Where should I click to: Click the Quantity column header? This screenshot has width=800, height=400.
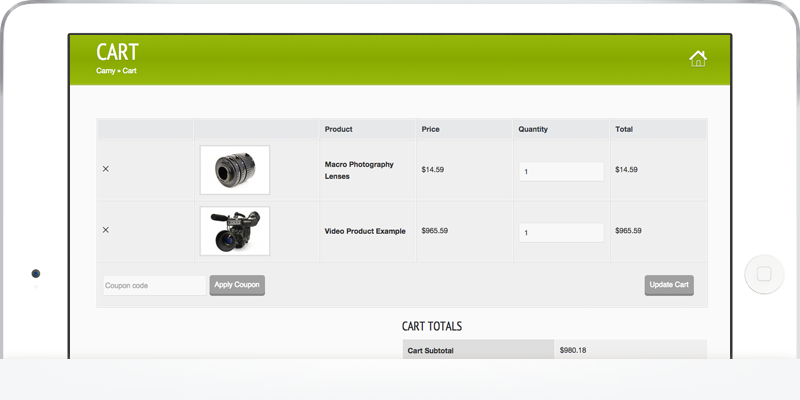pyautogui.click(x=533, y=129)
